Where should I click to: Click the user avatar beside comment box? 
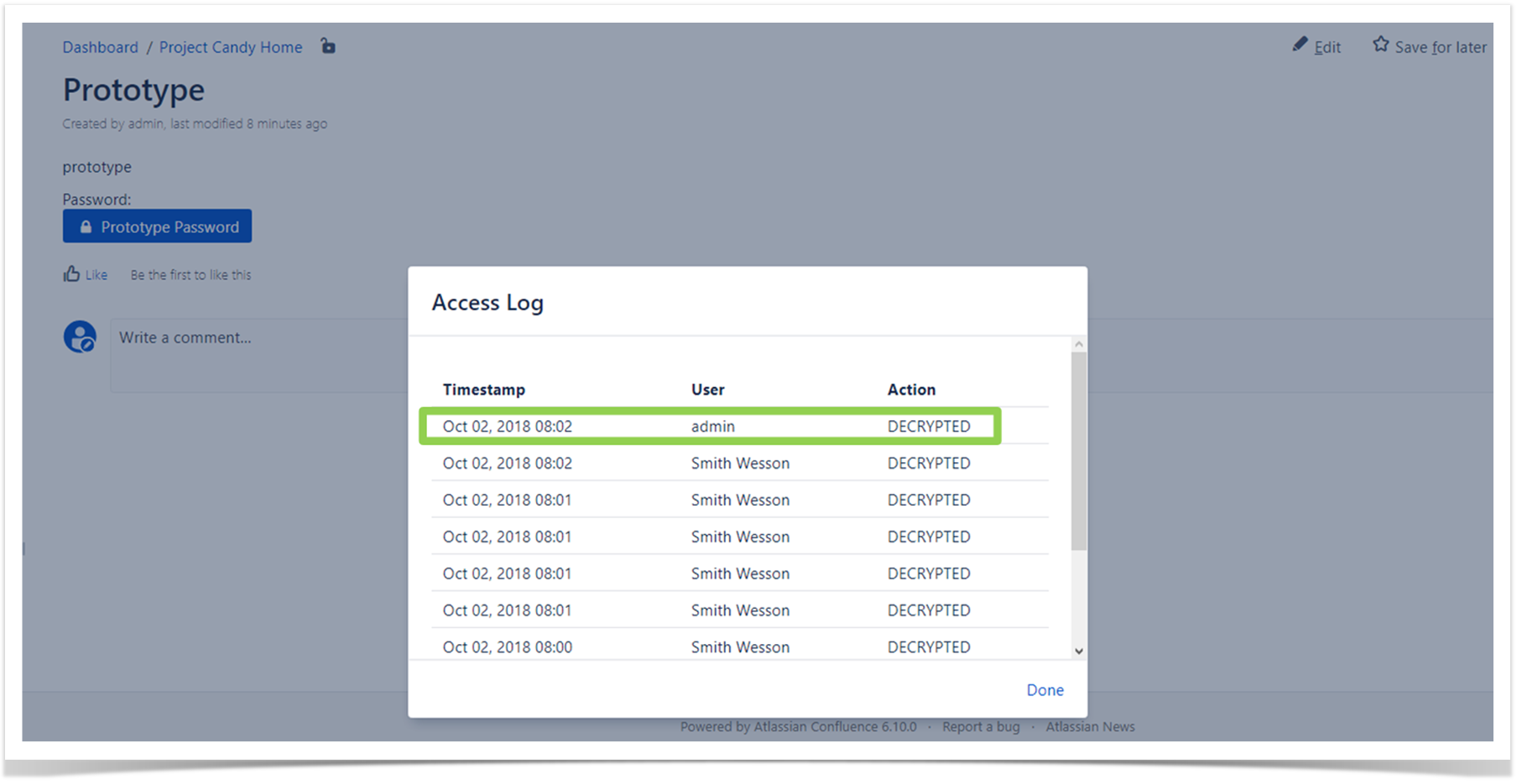tap(80, 337)
